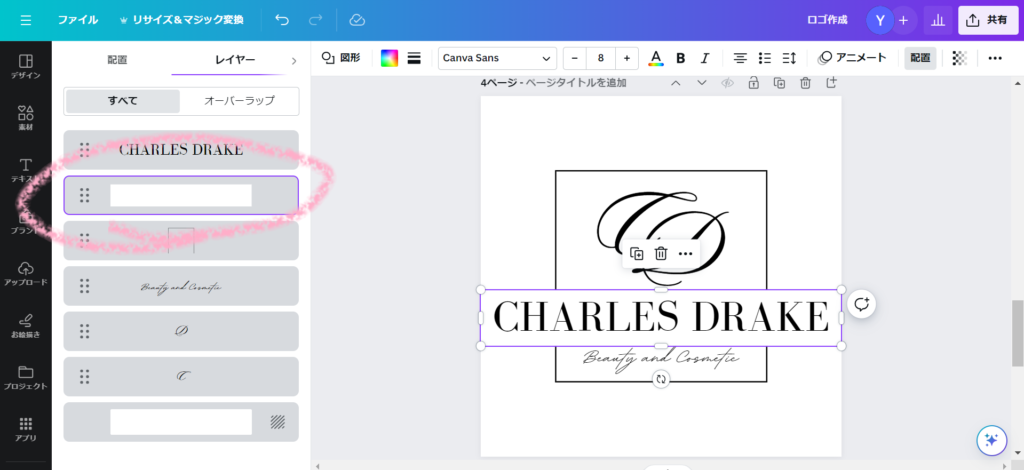Switch to the レイヤー tab

click(235, 60)
